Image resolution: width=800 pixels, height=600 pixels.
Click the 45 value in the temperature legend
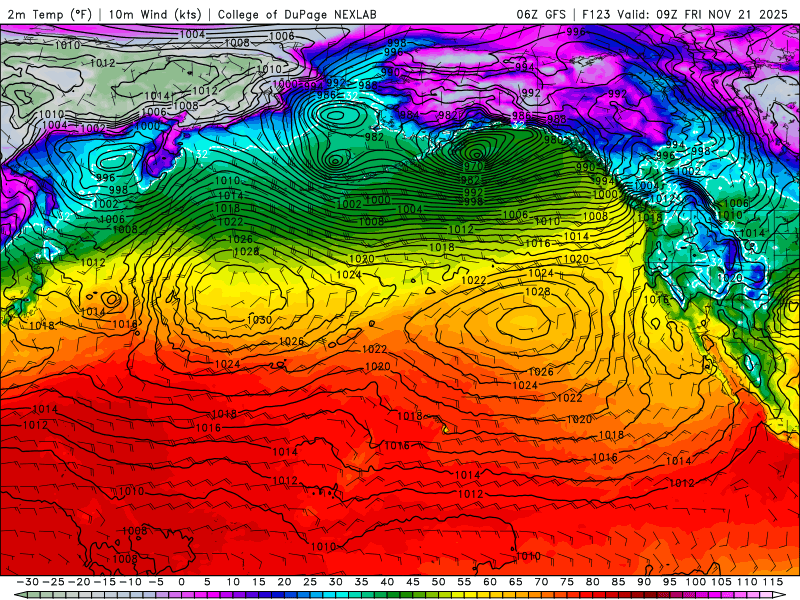click(412, 582)
